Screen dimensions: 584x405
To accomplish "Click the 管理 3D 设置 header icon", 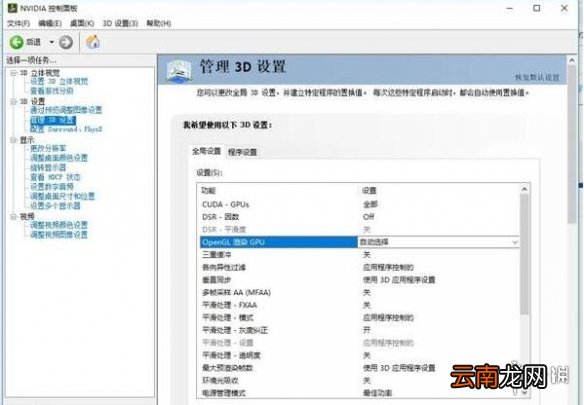I will 179,70.
